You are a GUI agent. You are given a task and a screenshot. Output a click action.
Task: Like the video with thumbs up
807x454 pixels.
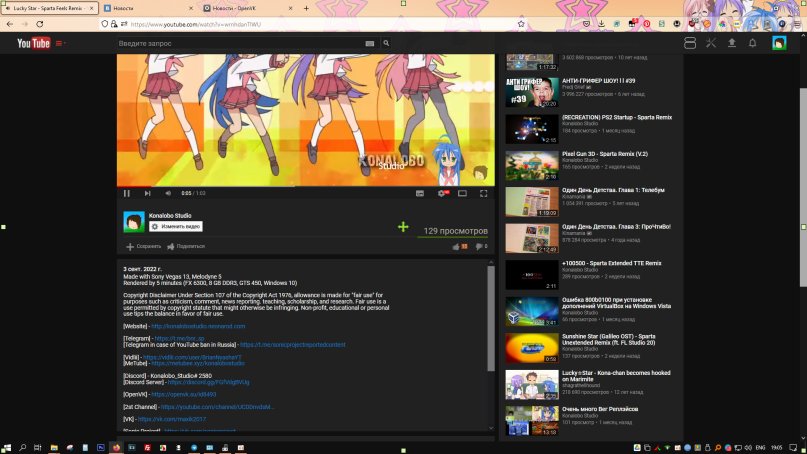(458, 246)
